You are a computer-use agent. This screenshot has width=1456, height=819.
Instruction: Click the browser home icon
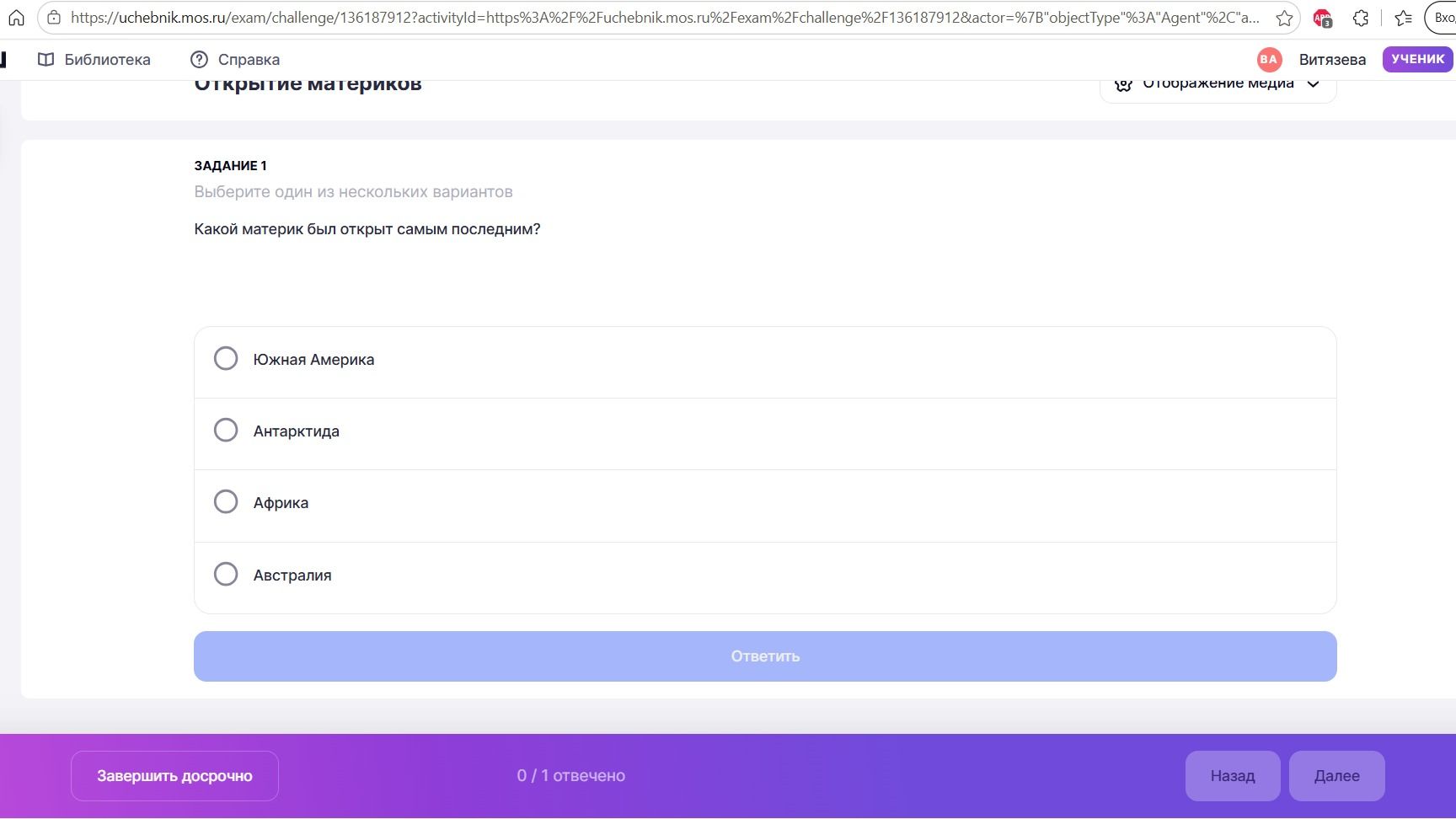click(16, 18)
